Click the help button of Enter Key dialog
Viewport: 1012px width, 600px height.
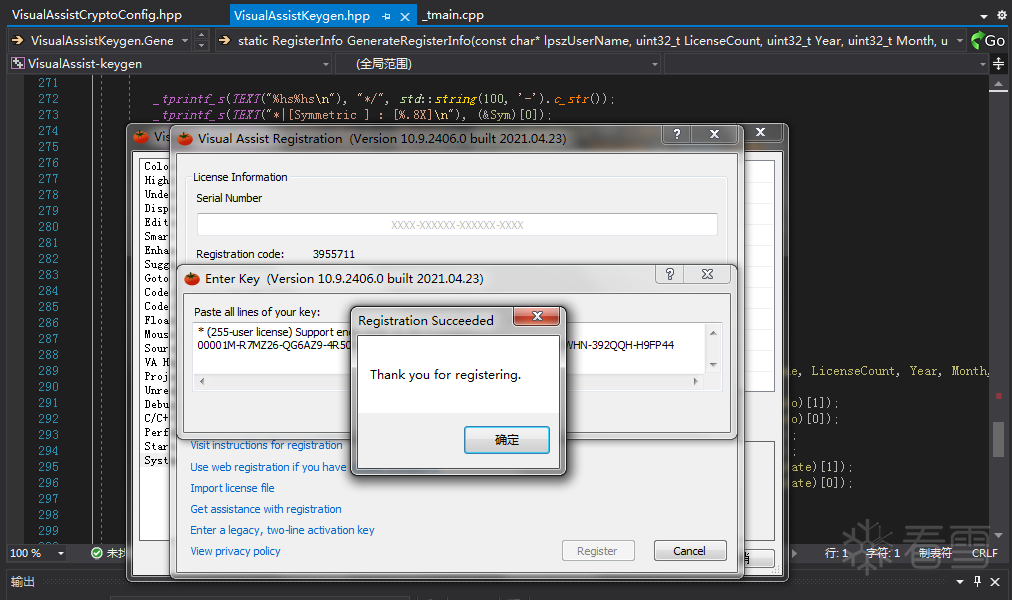(670, 274)
